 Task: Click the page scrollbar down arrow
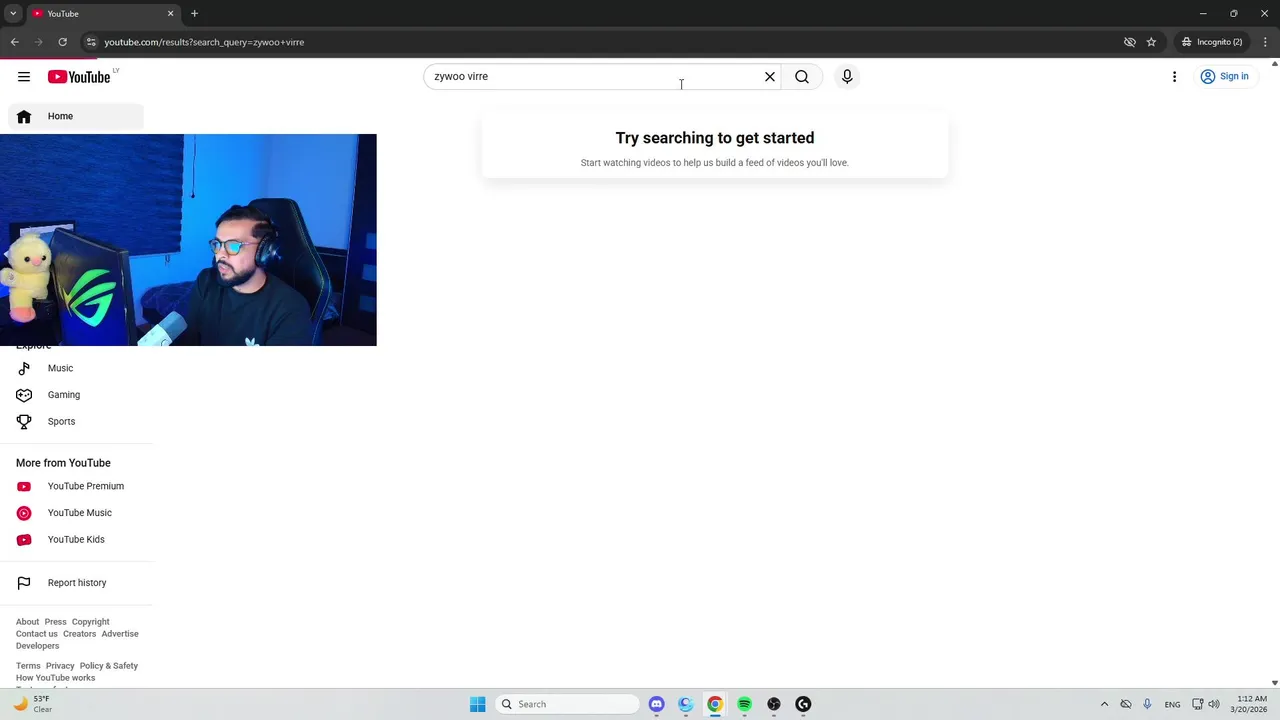tap(1275, 683)
